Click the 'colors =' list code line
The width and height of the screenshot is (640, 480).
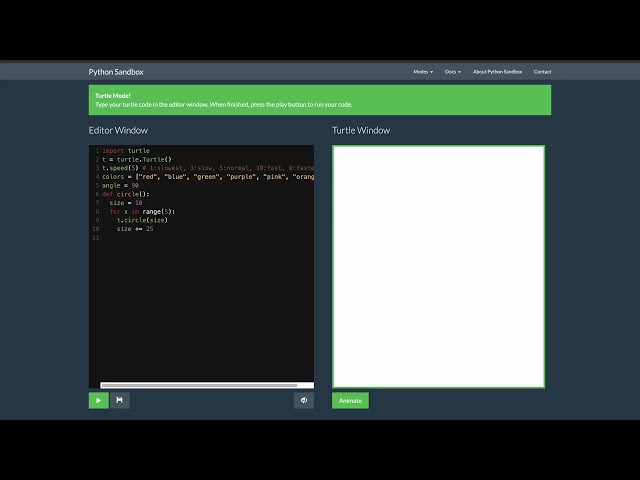[x=208, y=177]
